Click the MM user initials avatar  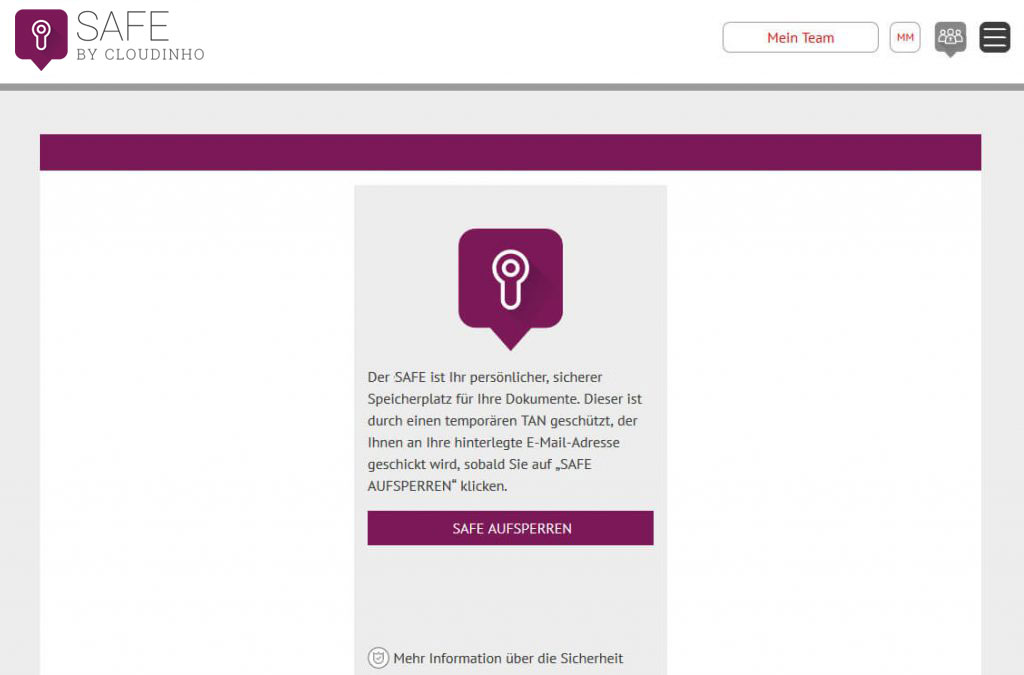coord(904,38)
